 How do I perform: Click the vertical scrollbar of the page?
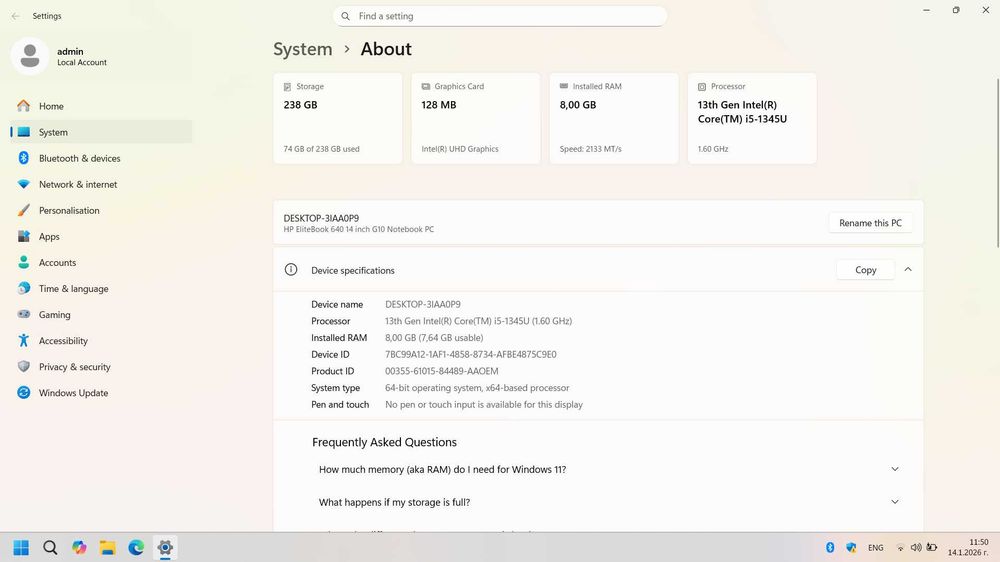pyautogui.click(x=997, y=163)
